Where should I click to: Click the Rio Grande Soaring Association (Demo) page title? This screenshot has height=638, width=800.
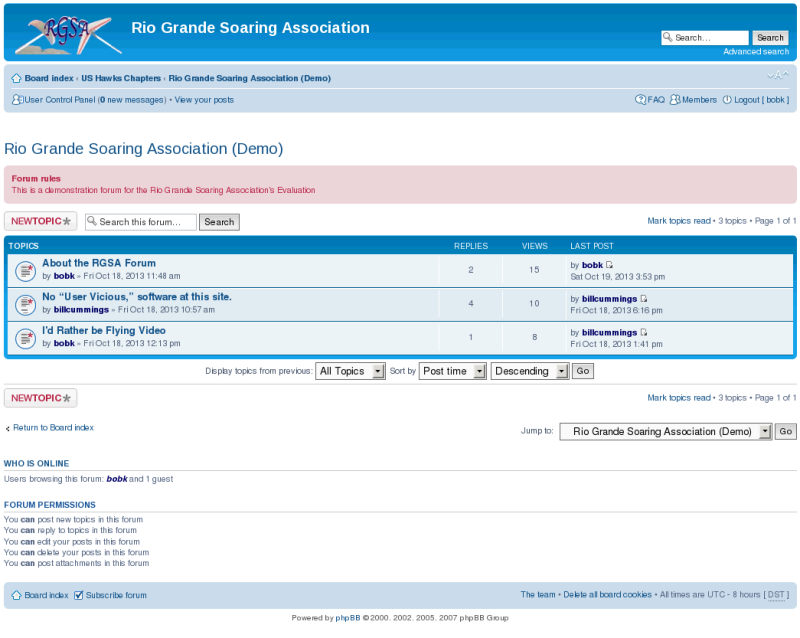(143, 149)
